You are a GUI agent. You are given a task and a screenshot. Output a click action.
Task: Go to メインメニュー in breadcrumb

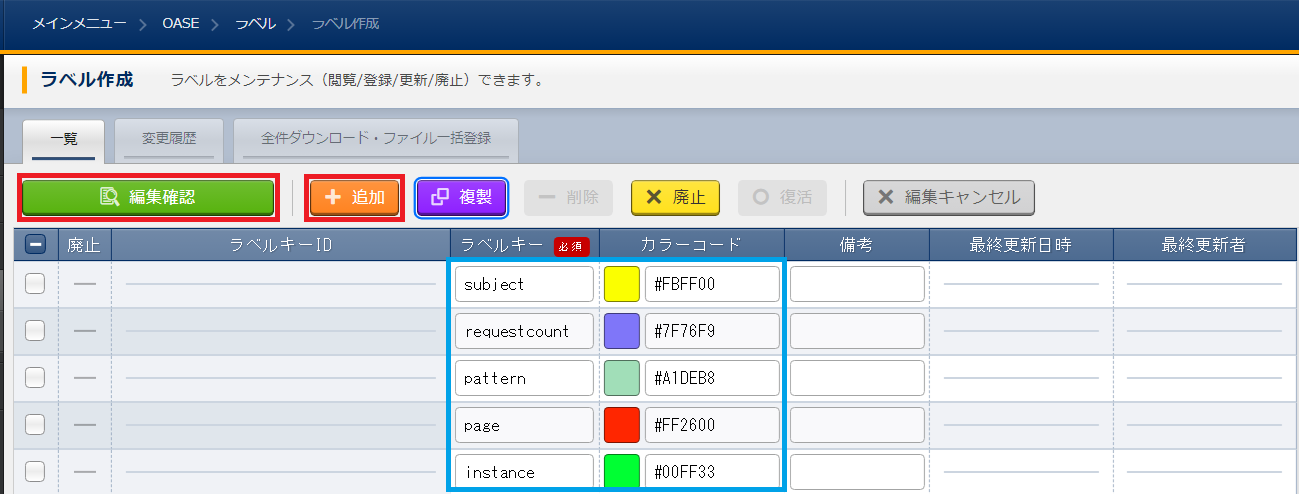coord(79,23)
